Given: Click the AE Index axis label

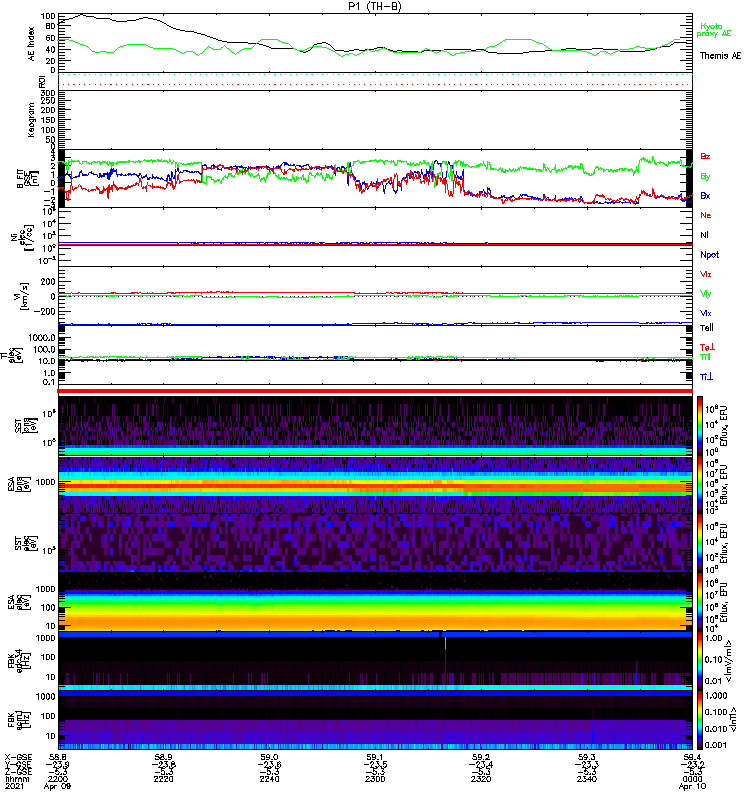Looking at the screenshot, I should pos(32,44).
